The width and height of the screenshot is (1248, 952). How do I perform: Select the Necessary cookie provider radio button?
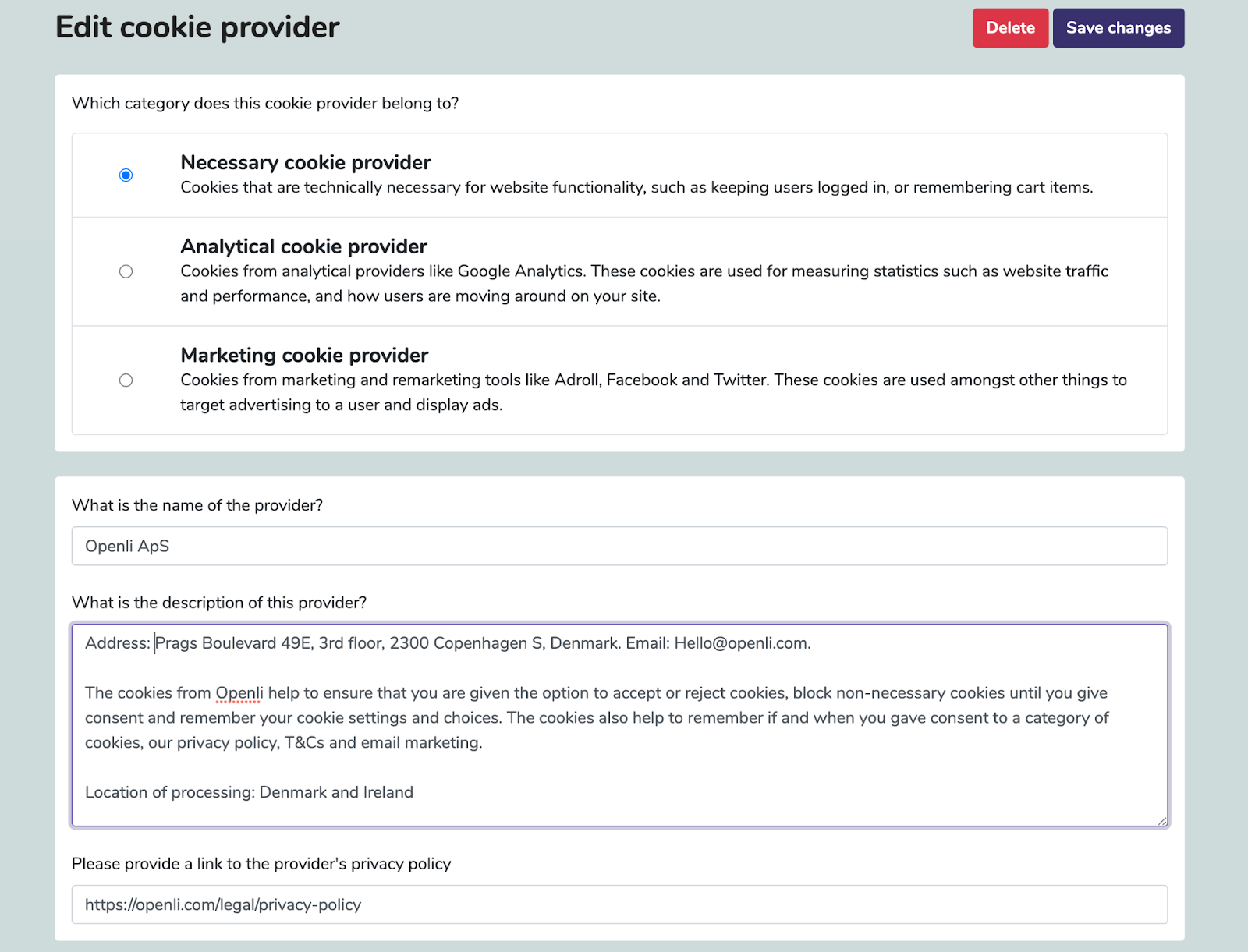pos(126,175)
